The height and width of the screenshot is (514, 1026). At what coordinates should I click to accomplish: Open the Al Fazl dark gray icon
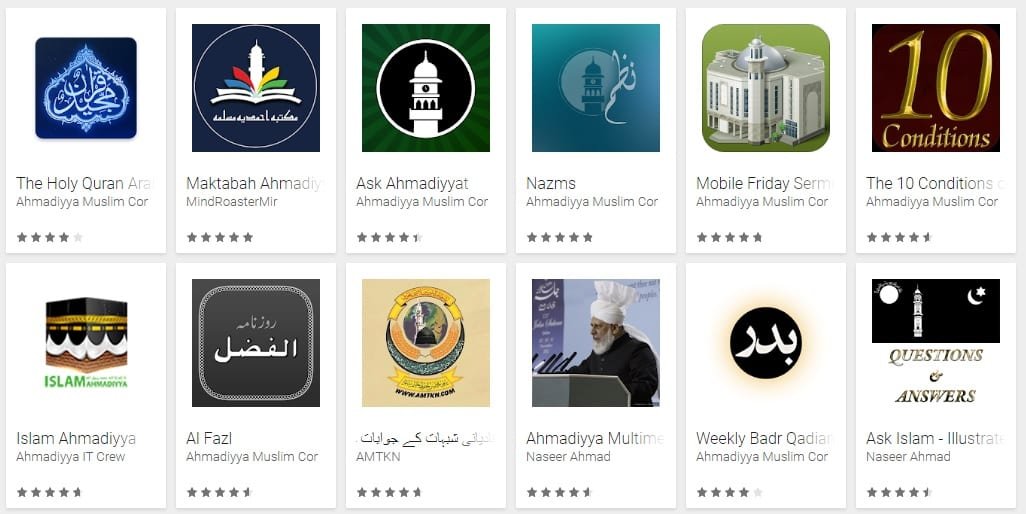pos(256,343)
